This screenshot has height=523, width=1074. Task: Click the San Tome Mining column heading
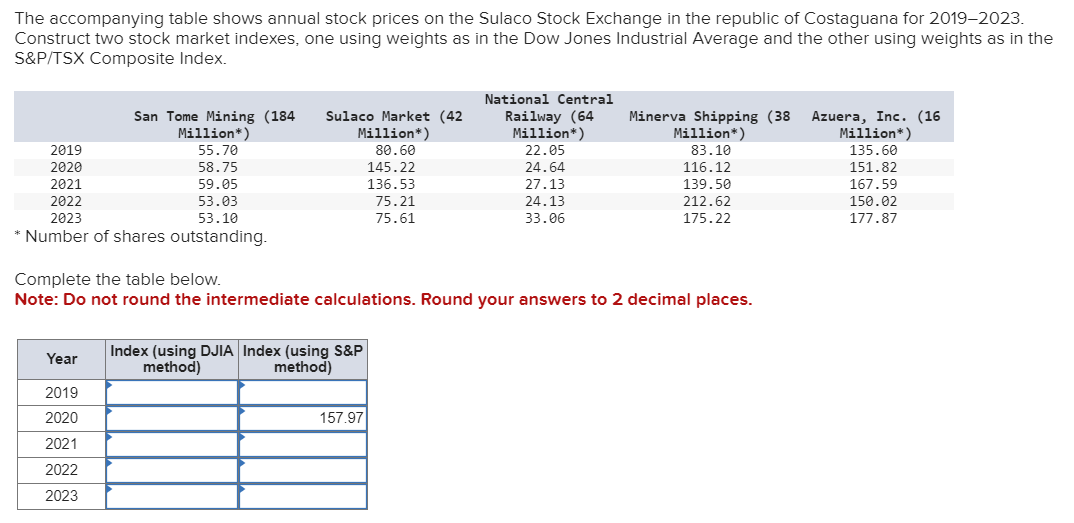tap(214, 125)
